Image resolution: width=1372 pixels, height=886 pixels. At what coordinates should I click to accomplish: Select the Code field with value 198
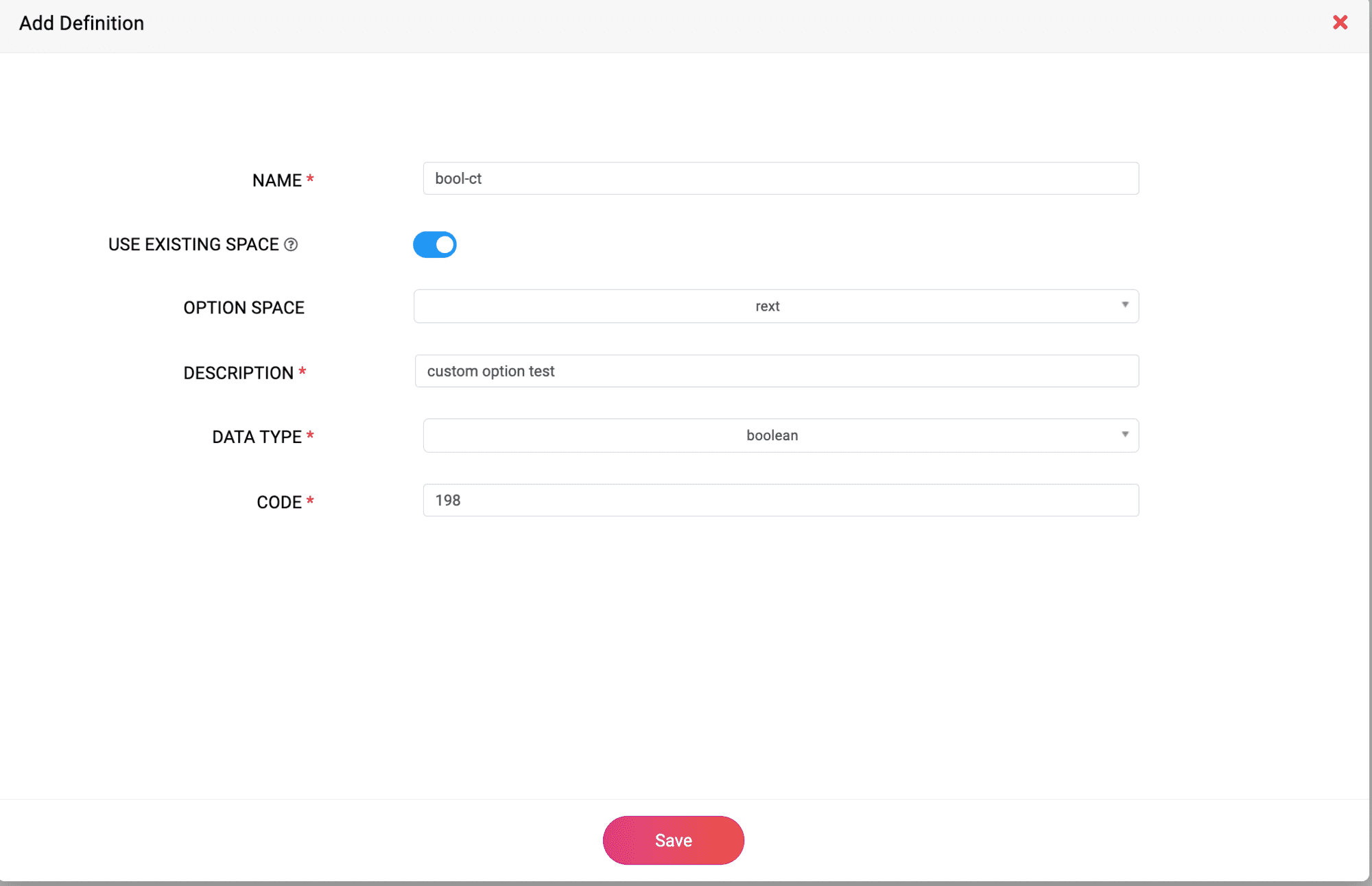pos(781,501)
